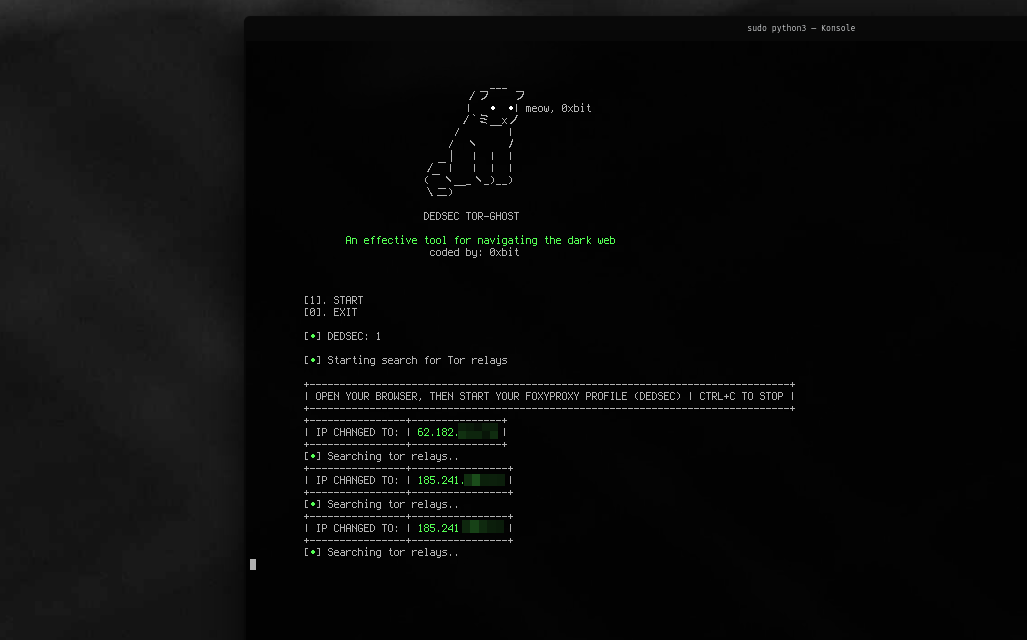Click the green IP value starting 62.182.
Screen dimensions: 1027x640
tap(457, 432)
